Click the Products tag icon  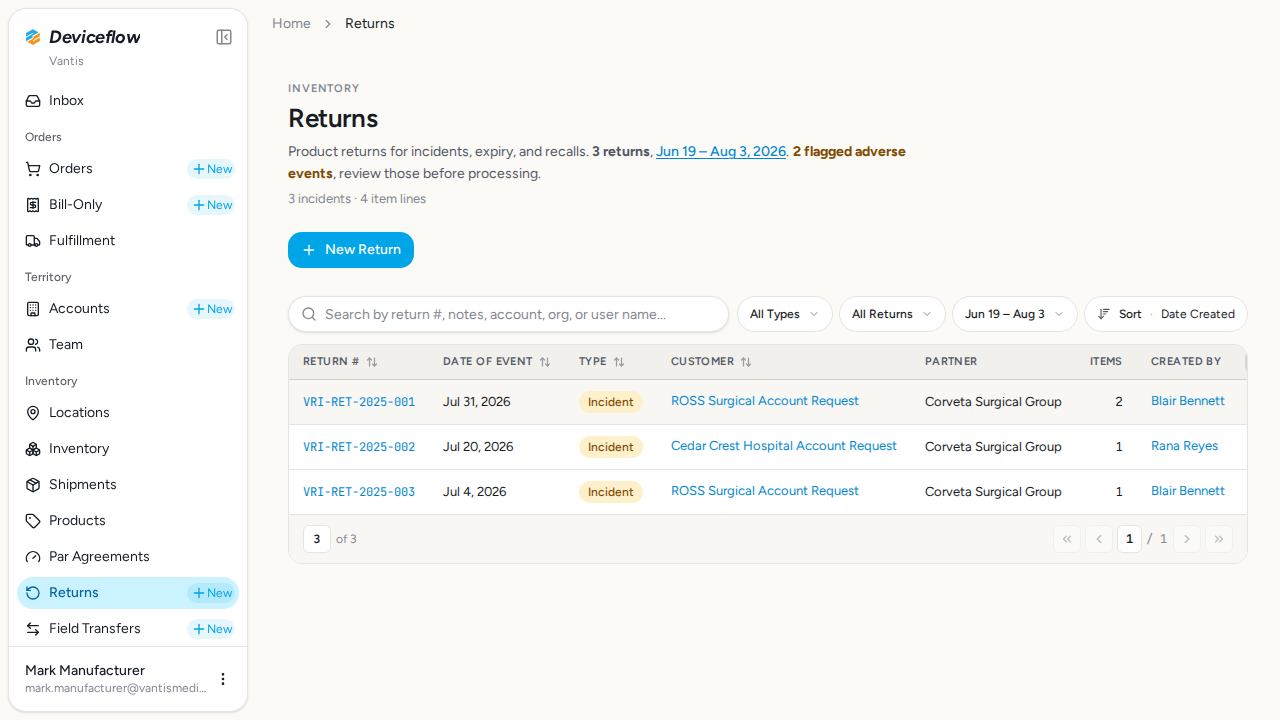click(33, 521)
